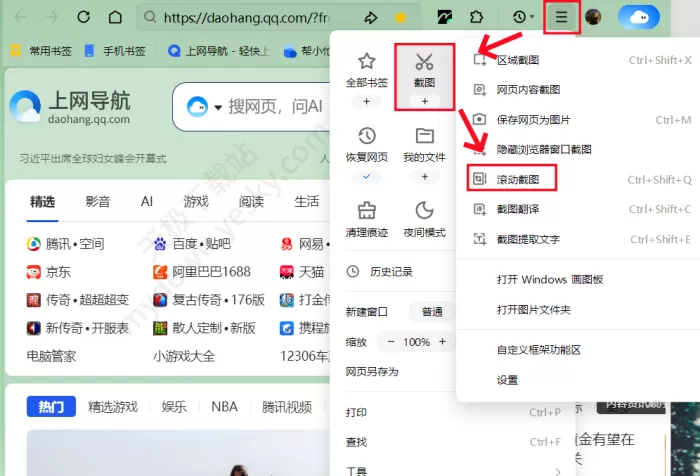Click the forward navigation arrow

pyautogui.click(x=53, y=17)
